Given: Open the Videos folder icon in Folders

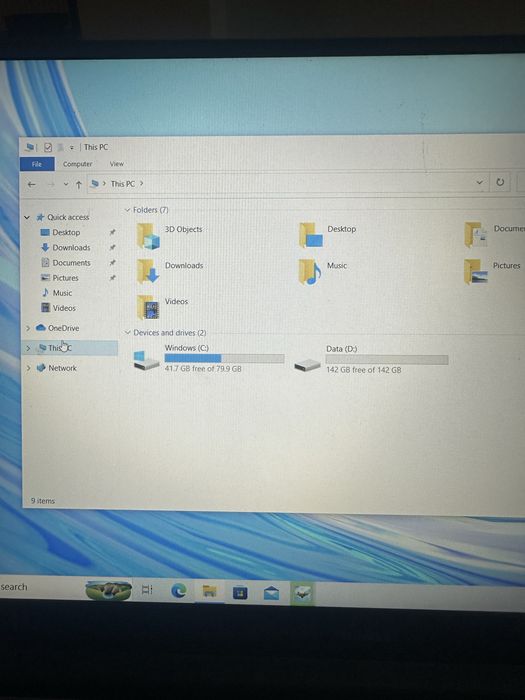Looking at the screenshot, I should [148, 307].
